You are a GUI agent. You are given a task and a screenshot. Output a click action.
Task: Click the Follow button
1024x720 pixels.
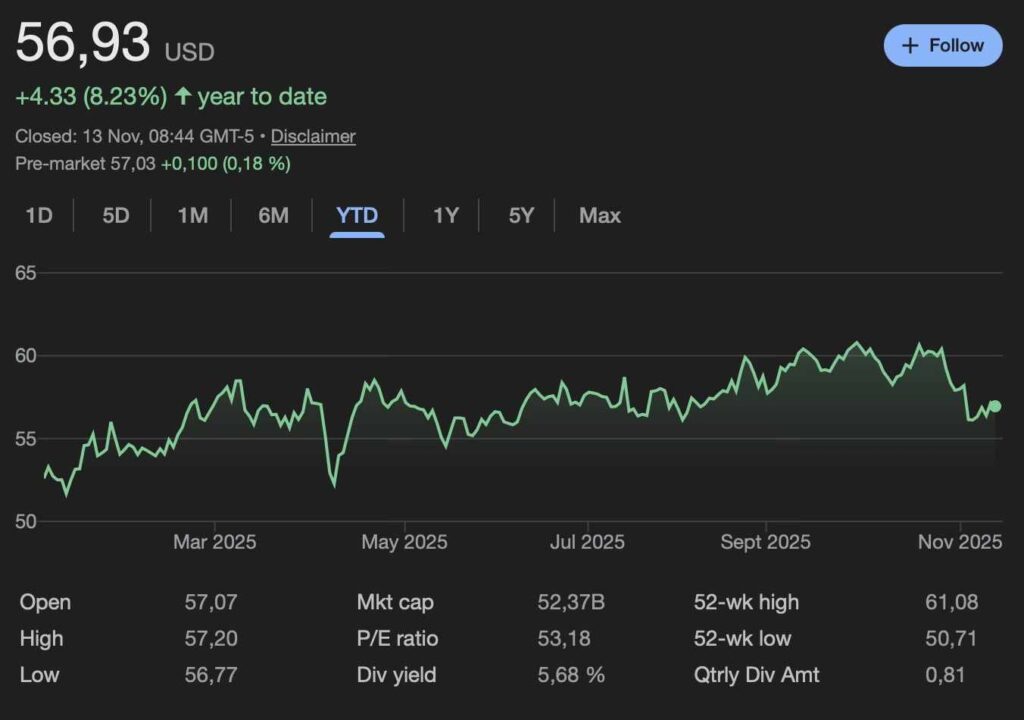(942, 46)
